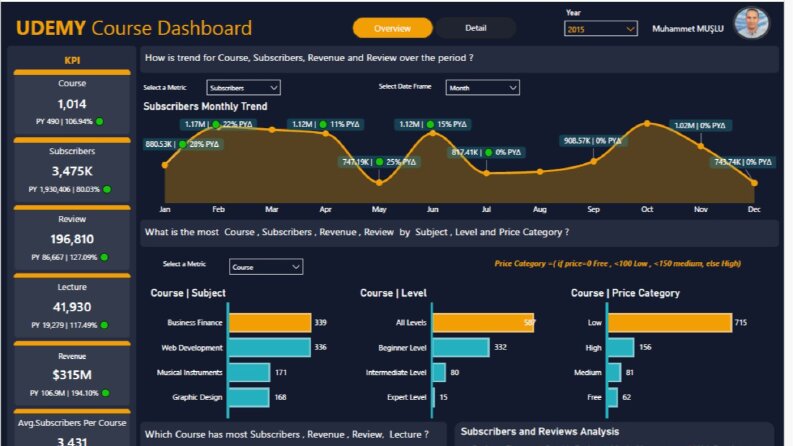This screenshot has height=446, width=793.
Task: Open trend metric dropdown set to Subscribers
Action: coord(243,87)
